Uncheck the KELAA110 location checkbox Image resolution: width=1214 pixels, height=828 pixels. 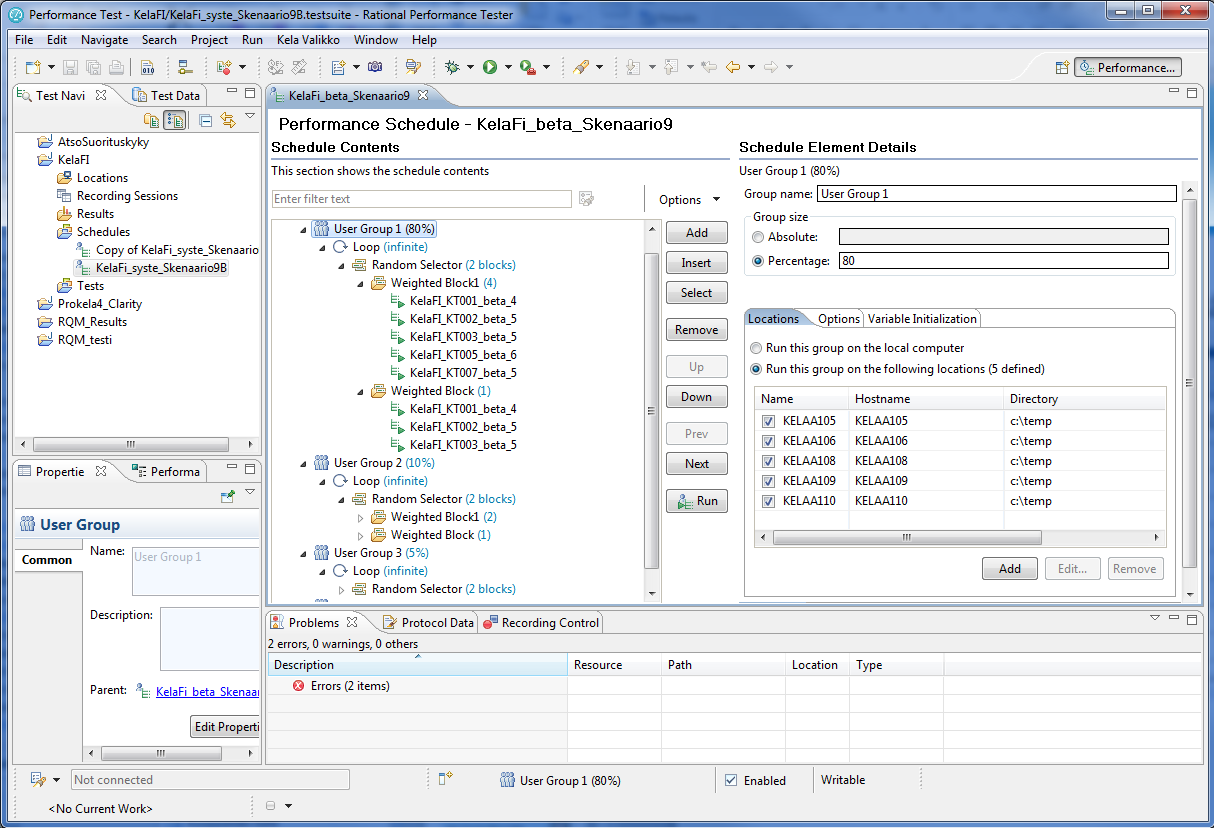pos(769,501)
